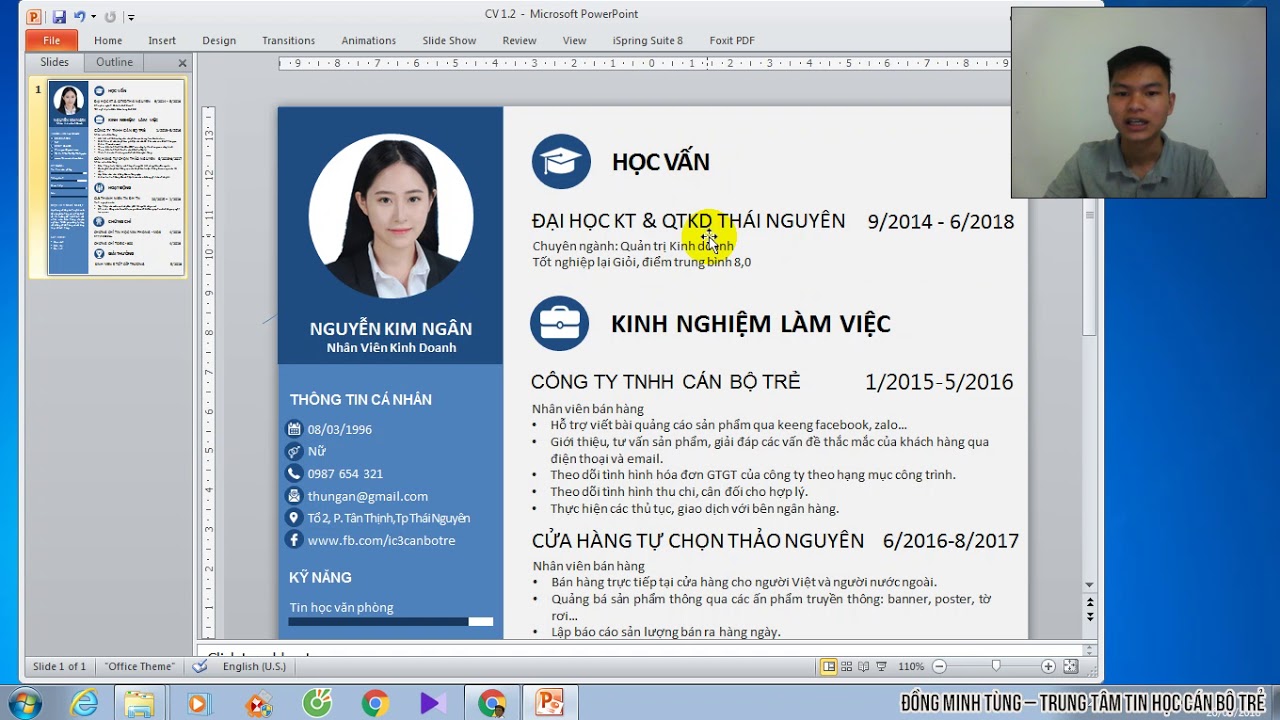The height and width of the screenshot is (720, 1280).
Task: Switch to the Insert ribbon tab
Action: coord(162,40)
